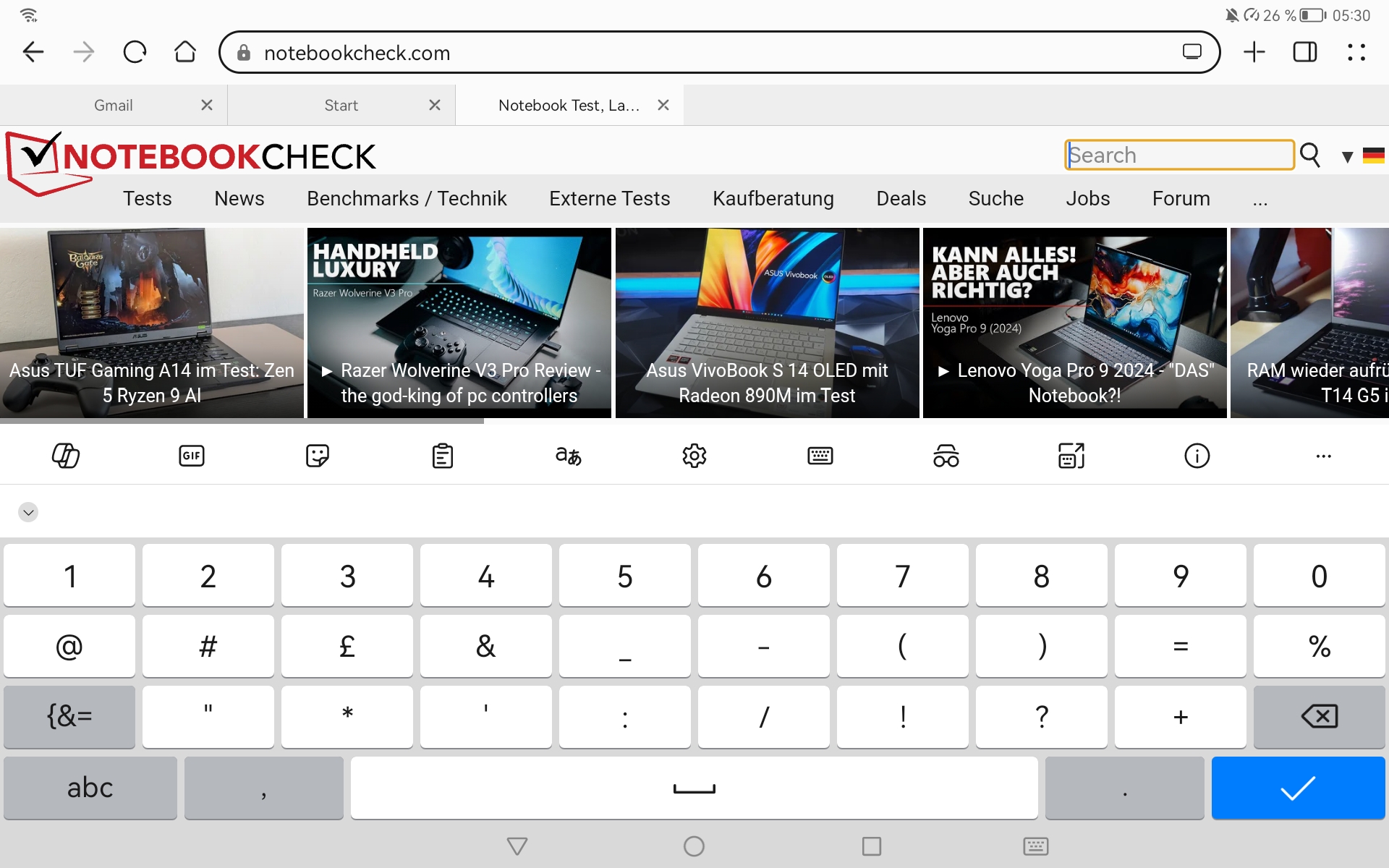
Task: Tap the @ key
Action: (x=69, y=646)
